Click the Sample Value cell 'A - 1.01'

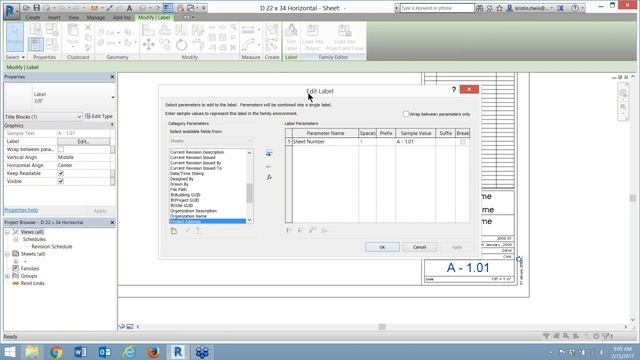415,142
